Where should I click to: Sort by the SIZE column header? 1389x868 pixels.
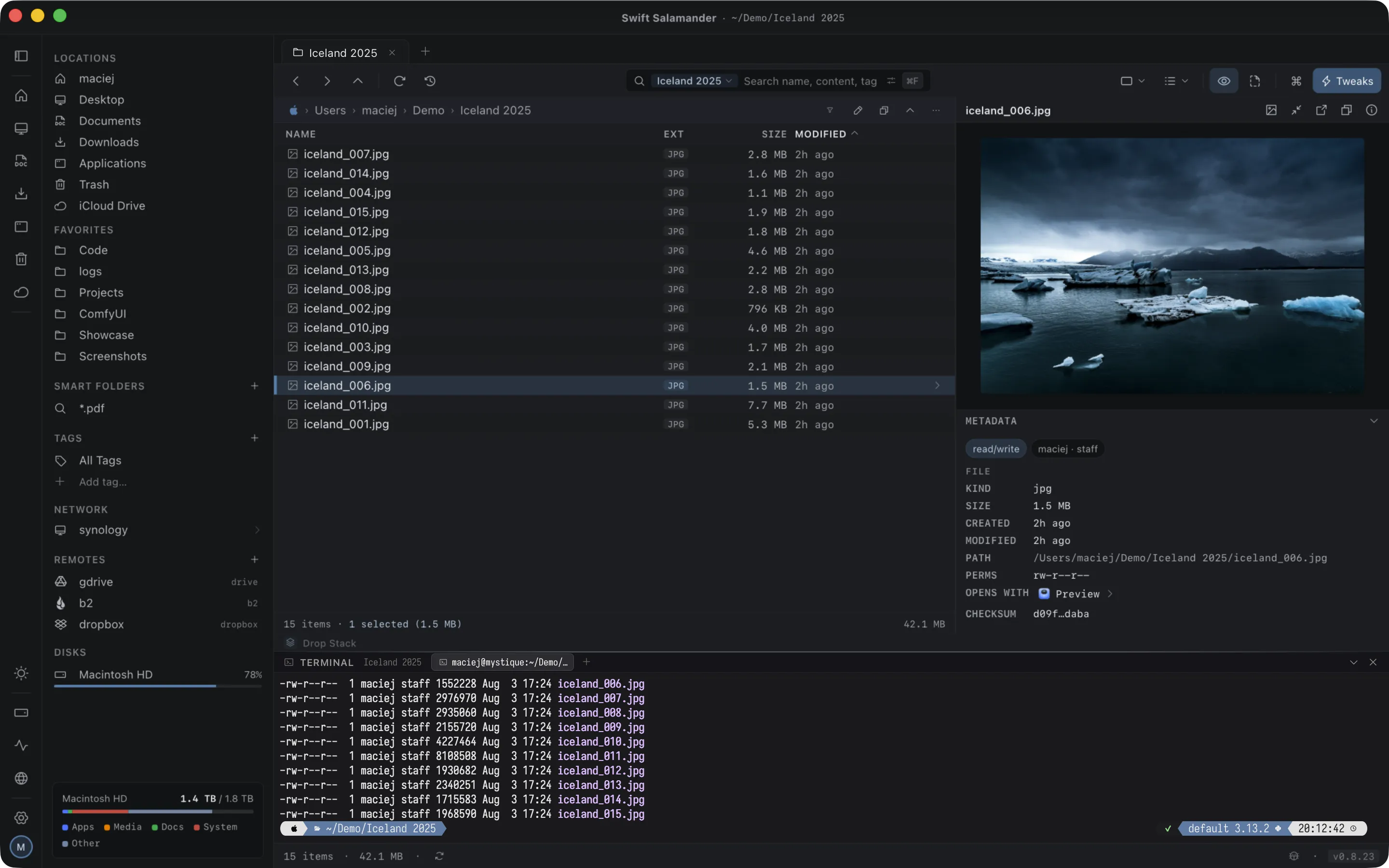774,134
